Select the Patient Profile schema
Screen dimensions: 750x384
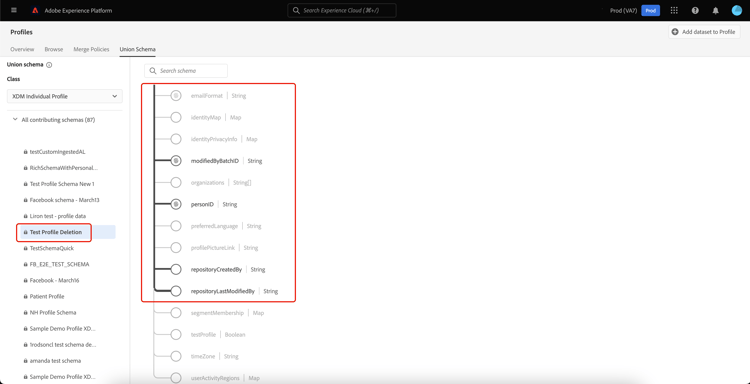click(47, 296)
